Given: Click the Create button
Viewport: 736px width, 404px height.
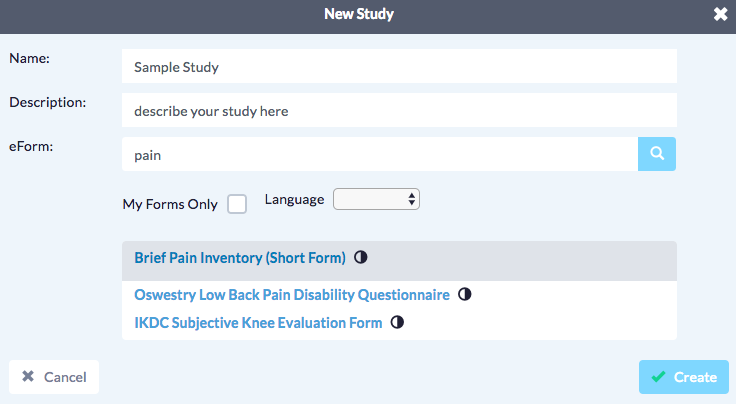Looking at the screenshot, I should tap(684, 377).
